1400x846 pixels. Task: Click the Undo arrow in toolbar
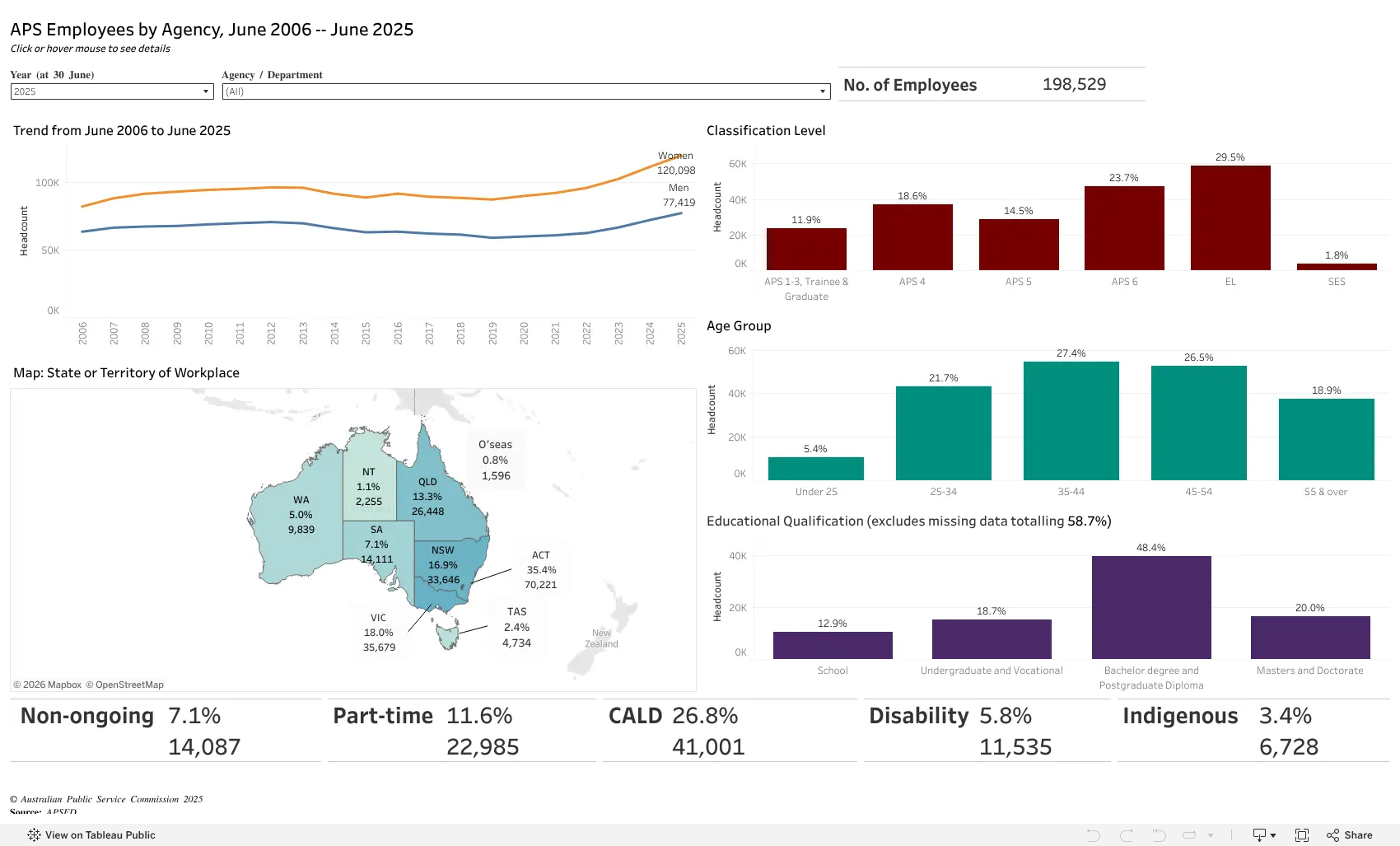click(1094, 835)
